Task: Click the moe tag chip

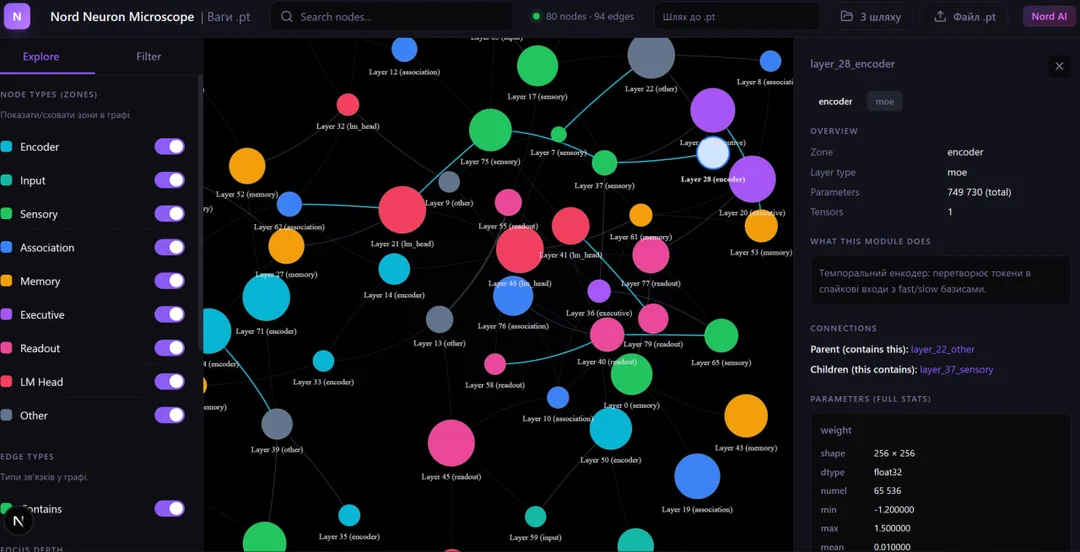Action: [884, 101]
